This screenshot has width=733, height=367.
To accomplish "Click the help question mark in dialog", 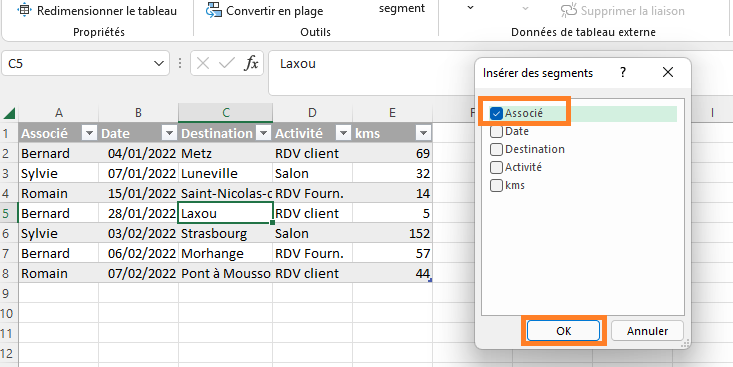I will (622, 72).
